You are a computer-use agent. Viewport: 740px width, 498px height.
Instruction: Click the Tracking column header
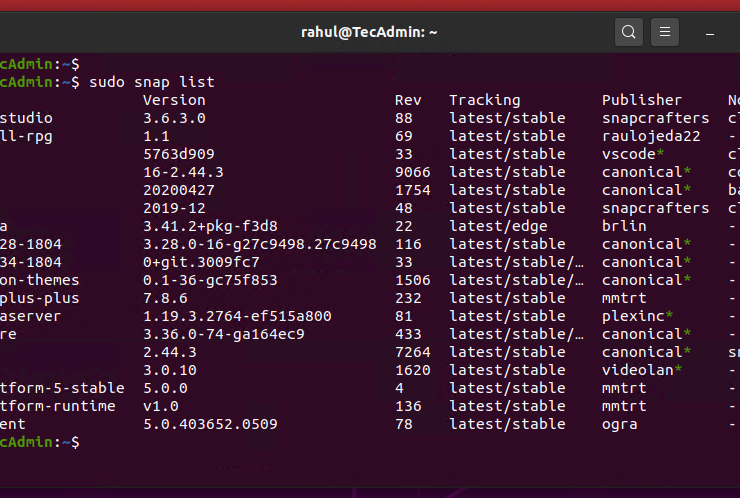pos(484,100)
